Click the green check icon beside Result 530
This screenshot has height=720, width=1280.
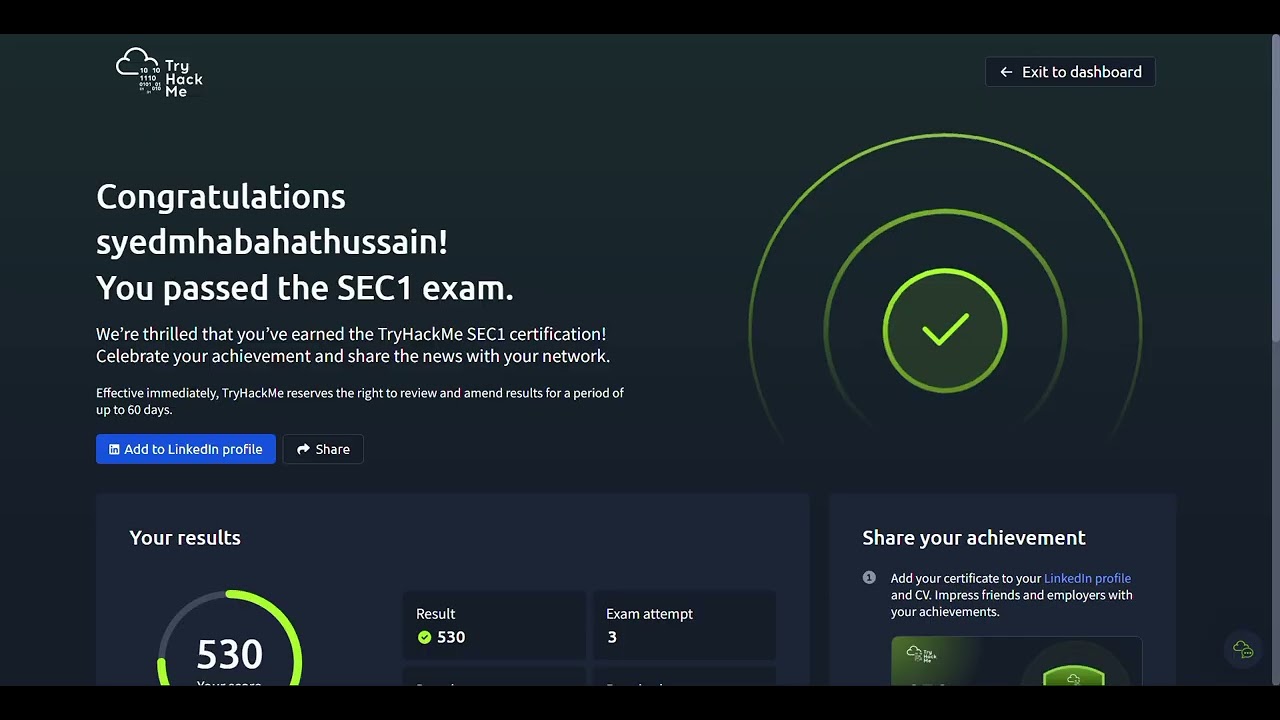click(424, 637)
